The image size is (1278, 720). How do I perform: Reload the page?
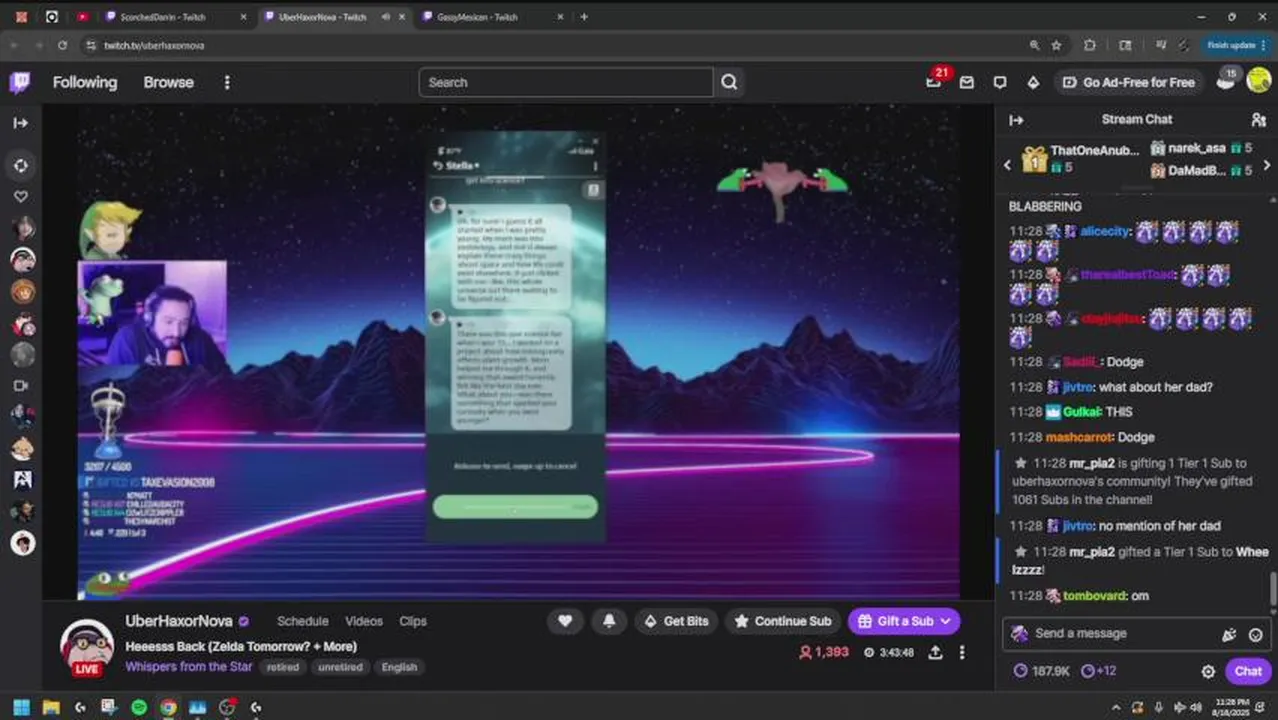coord(62,45)
